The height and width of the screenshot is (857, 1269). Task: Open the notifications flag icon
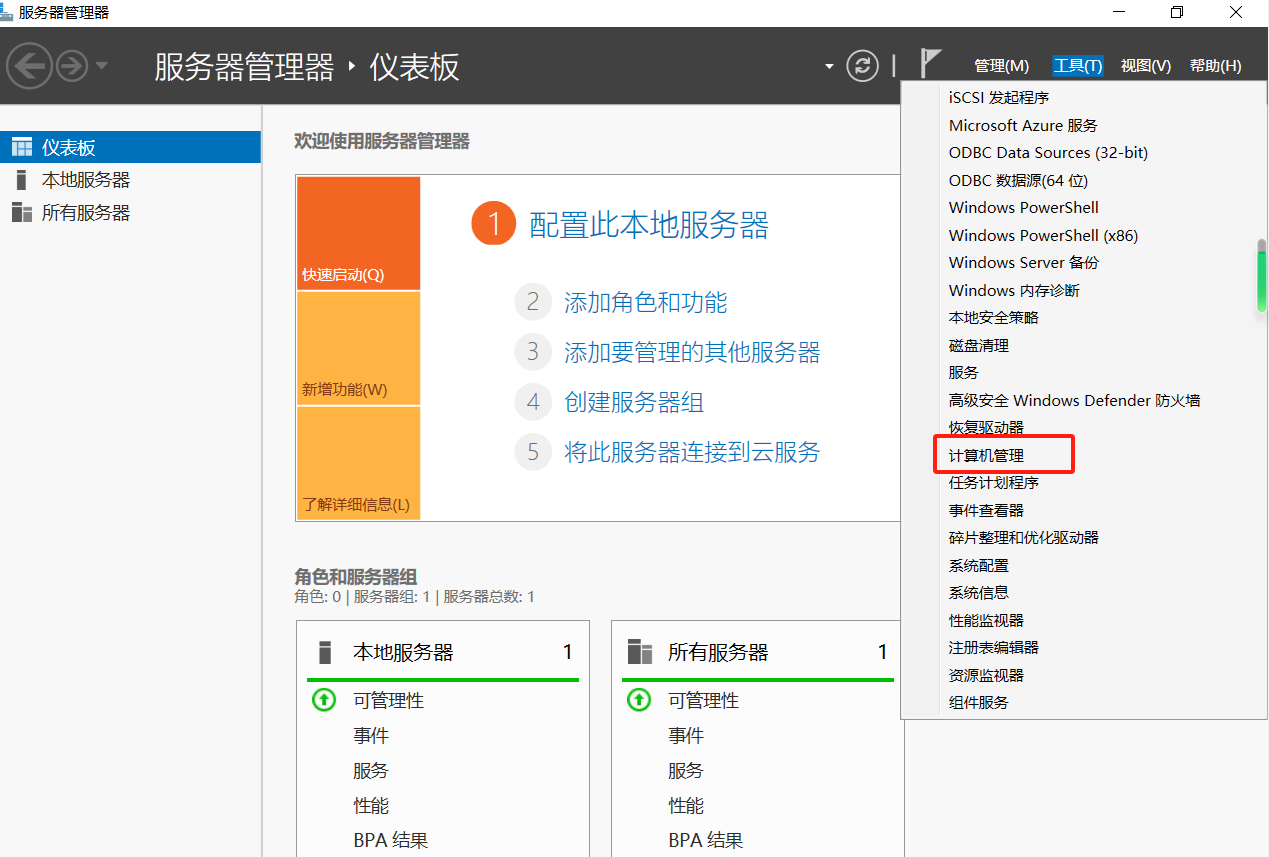(x=930, y=64)
